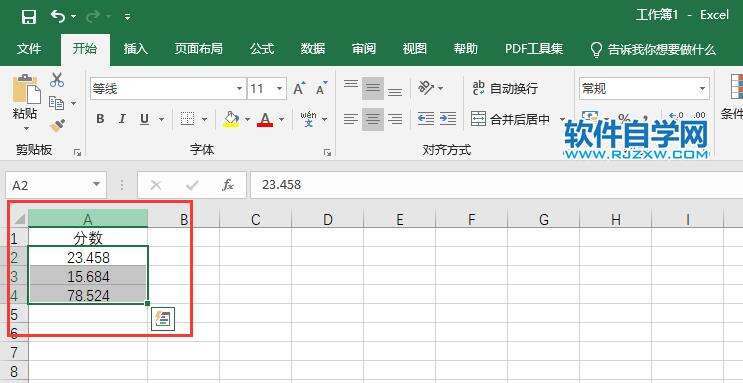This screenshot has height=383, width=743.
Task: Open the 常规 number format dropdown
Action: (702, 89)
